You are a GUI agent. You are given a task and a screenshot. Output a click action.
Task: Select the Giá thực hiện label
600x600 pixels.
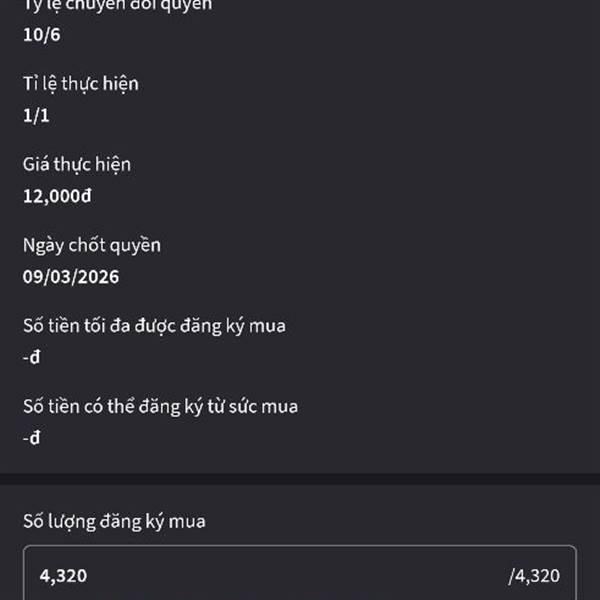click(x=77, y=165)
